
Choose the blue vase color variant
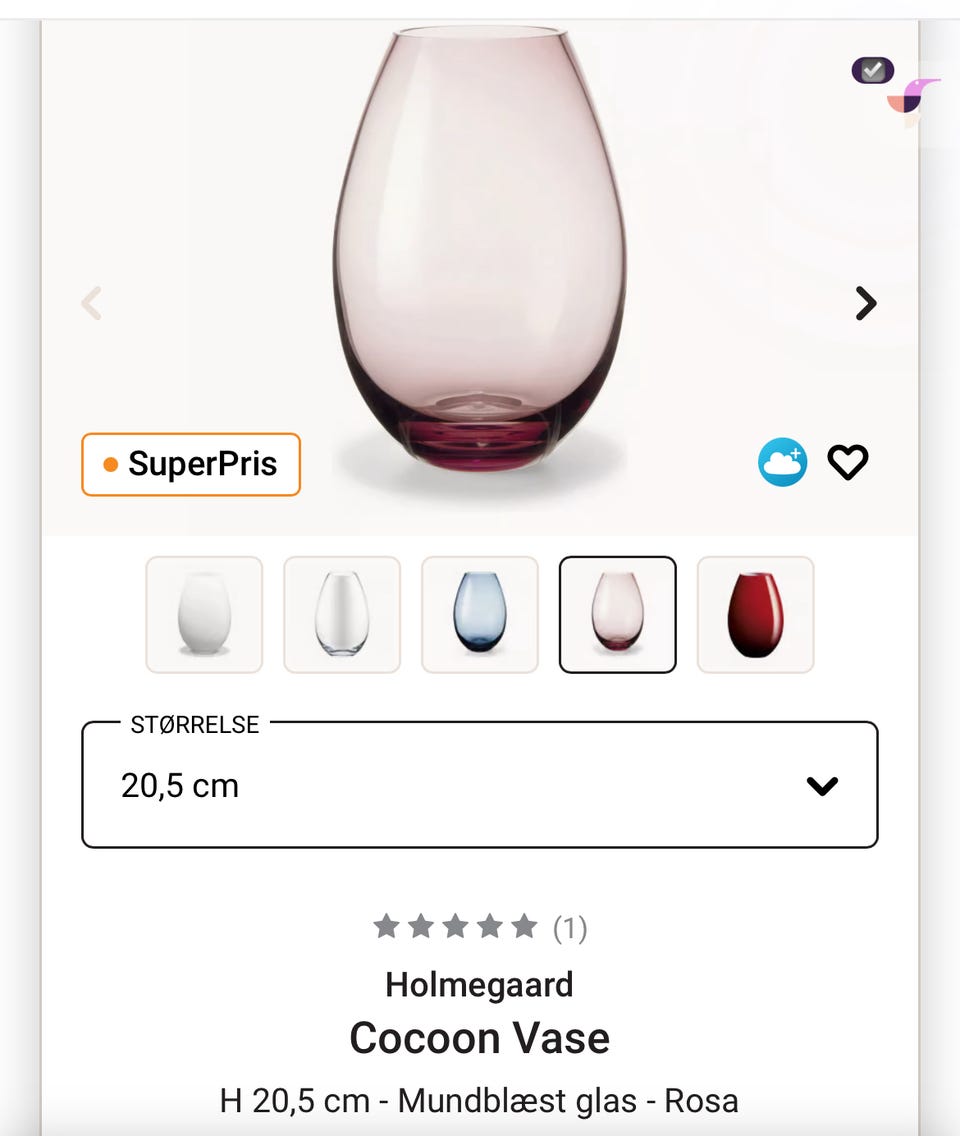click(x=480, y=614)
